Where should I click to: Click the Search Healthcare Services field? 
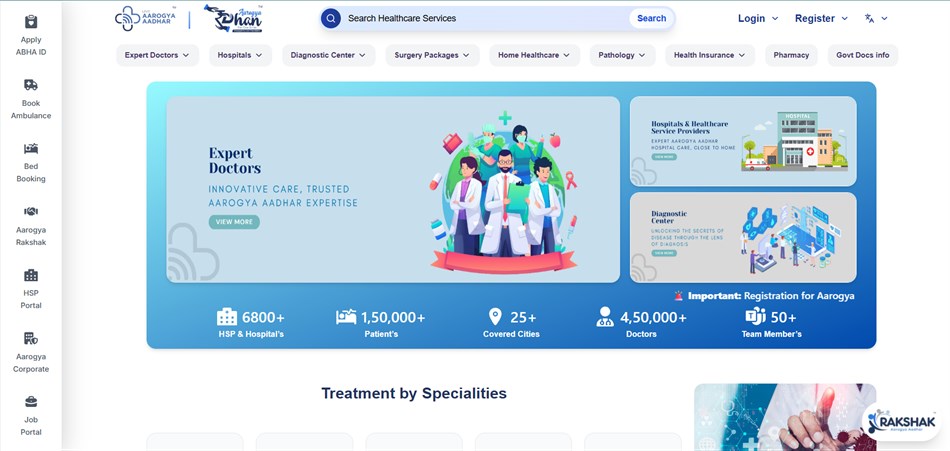[x=485, y=18]
